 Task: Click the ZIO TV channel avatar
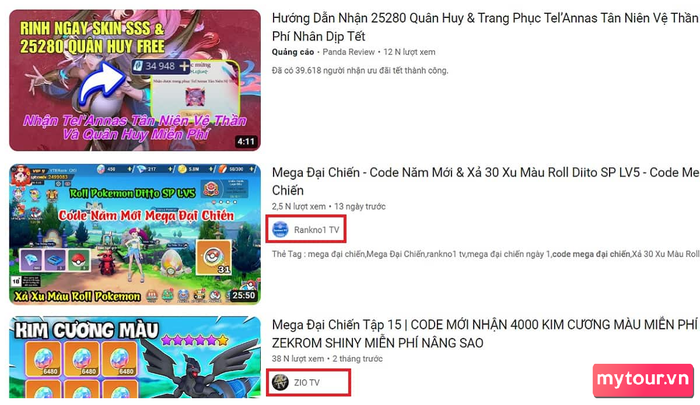pyautogui.click(x=280, y=382)
